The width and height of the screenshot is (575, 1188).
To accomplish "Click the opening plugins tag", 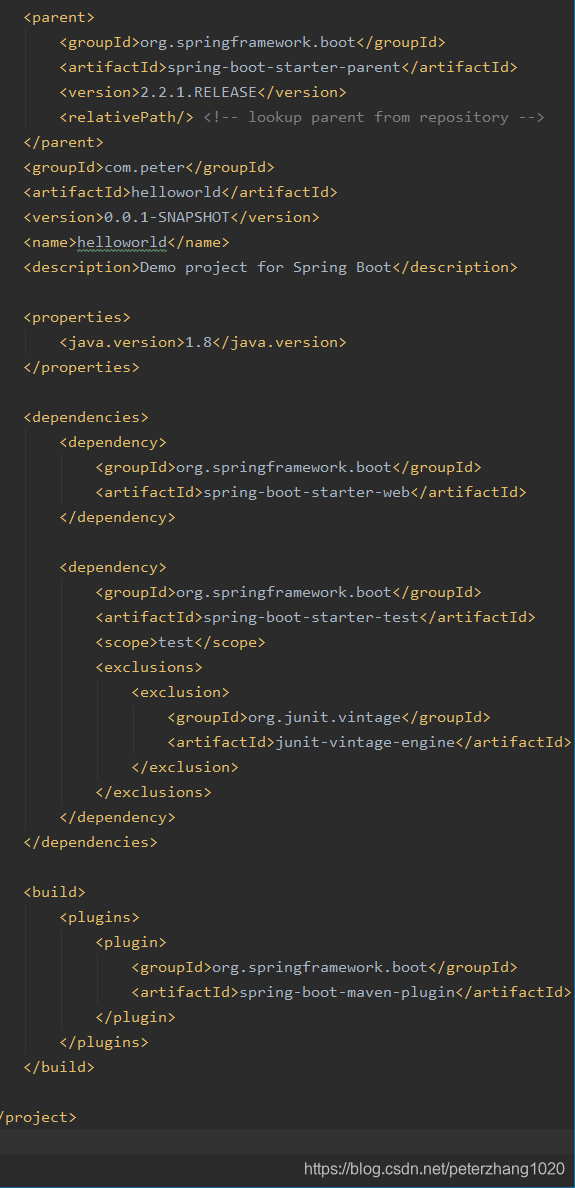I will [x=99, y=917].
